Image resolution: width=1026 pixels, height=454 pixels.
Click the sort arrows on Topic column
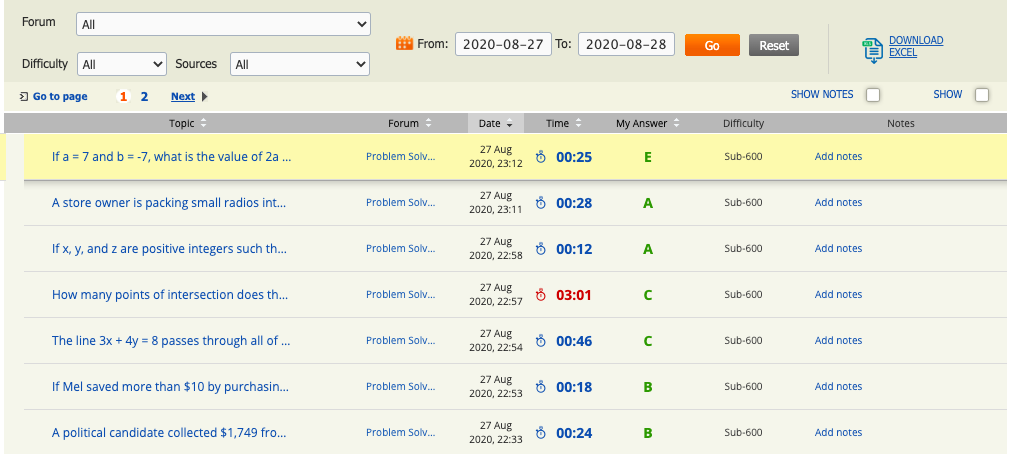[x=204, y=124]
